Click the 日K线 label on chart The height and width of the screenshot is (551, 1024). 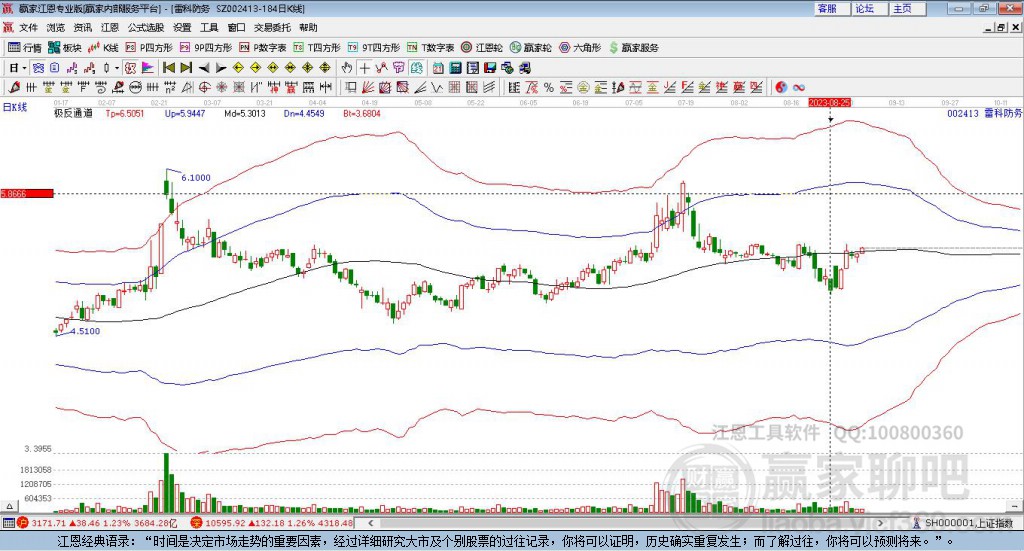(15, 108)
